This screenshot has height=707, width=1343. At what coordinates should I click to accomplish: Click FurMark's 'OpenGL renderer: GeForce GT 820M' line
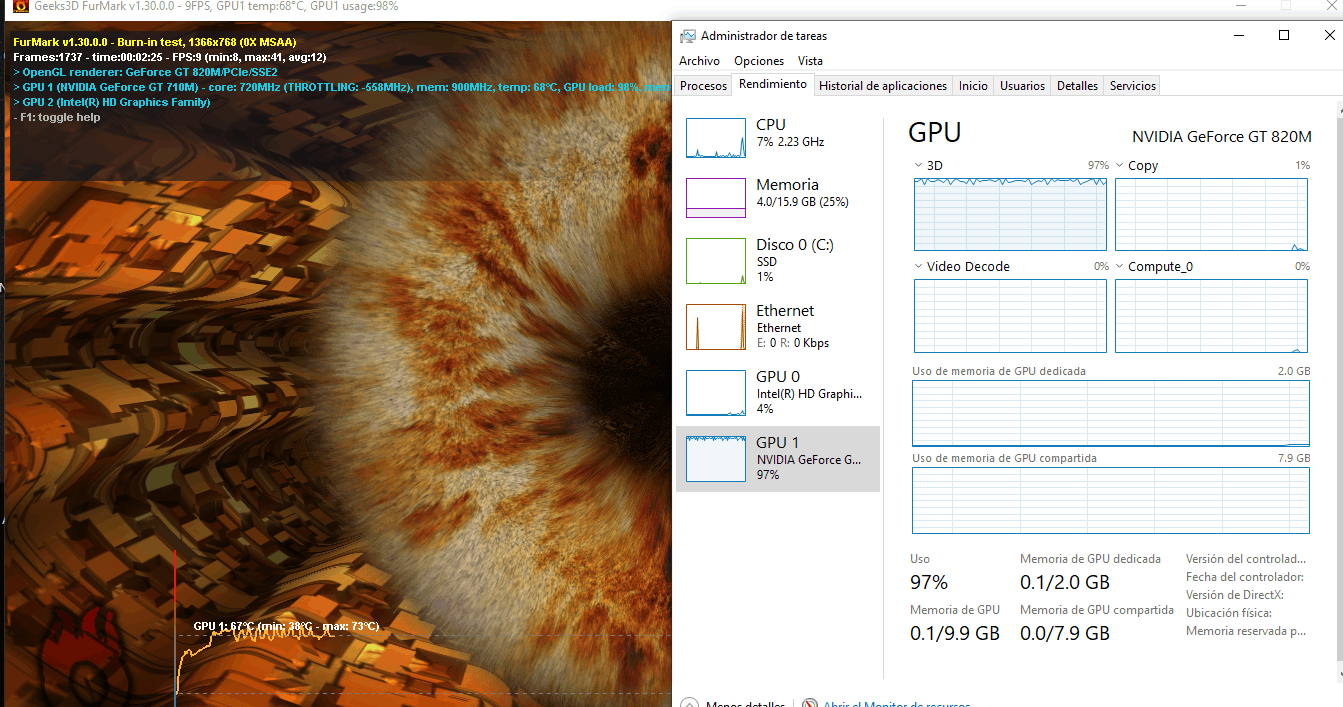pyautogui.click(x=145, y=72)
